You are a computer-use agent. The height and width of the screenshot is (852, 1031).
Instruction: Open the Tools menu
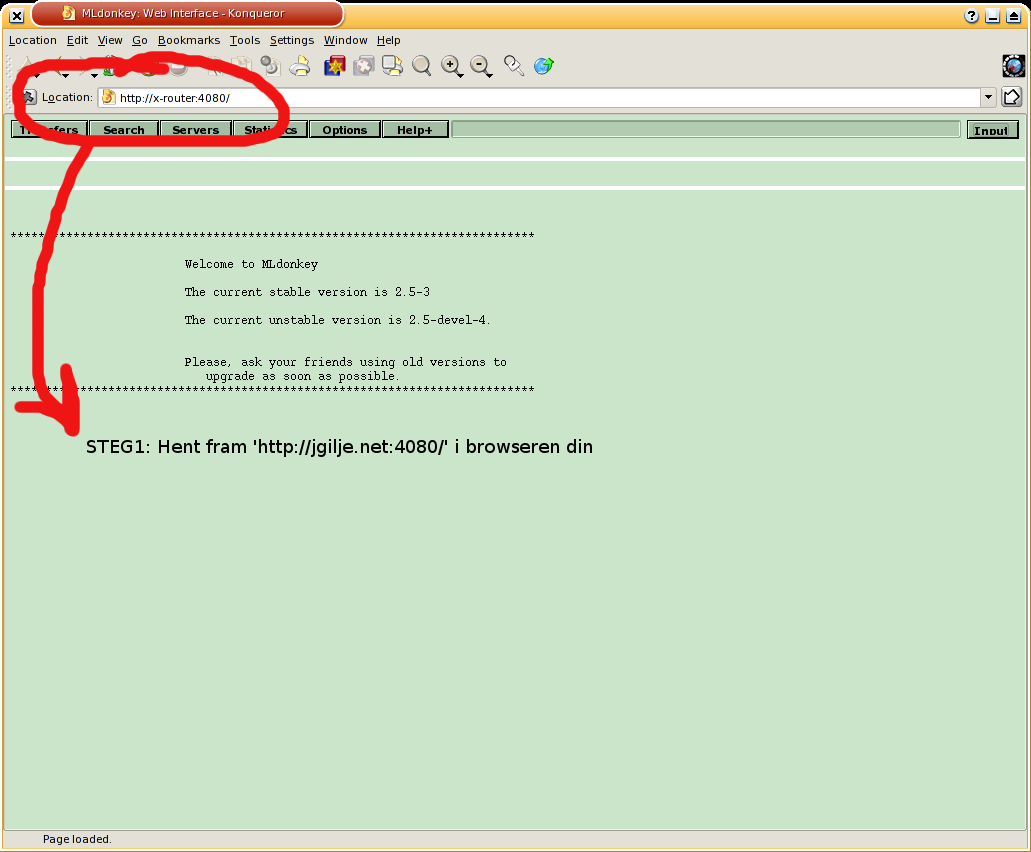pos(244,40)
